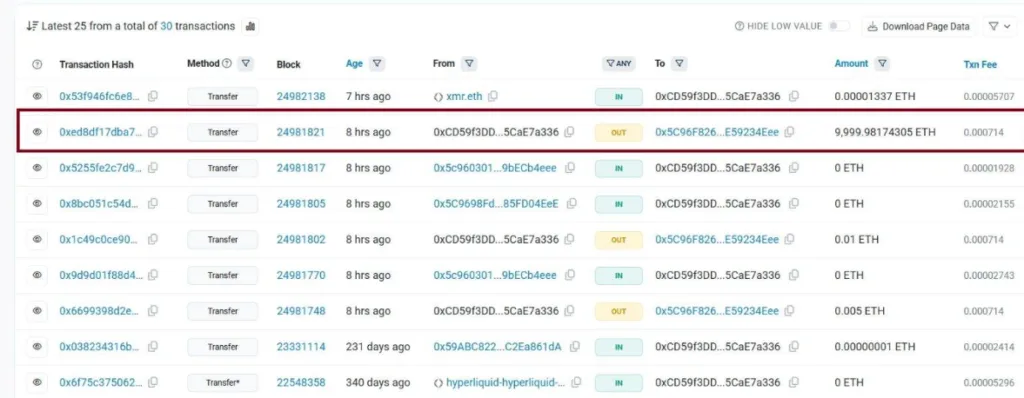
Task: Open block 24982138
Action: point(300,96)
